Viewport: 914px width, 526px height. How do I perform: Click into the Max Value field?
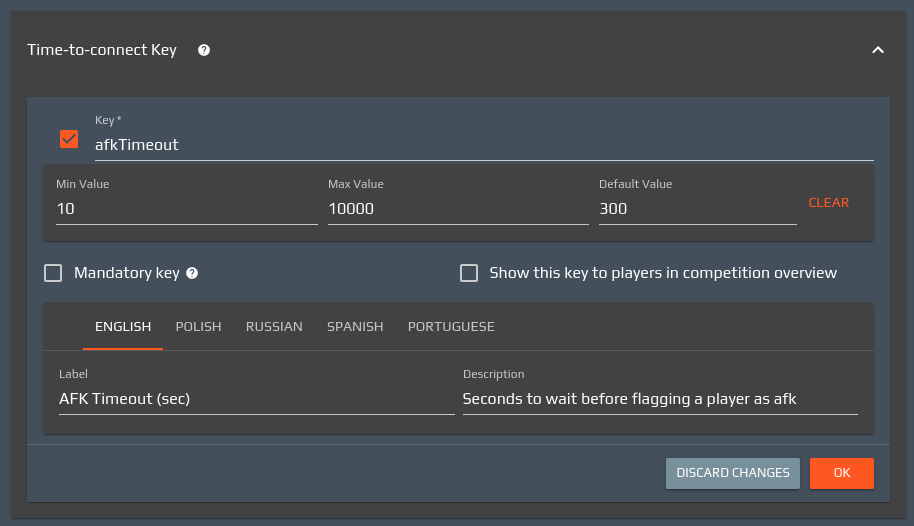pyautogui.click(x=458, y=209)
